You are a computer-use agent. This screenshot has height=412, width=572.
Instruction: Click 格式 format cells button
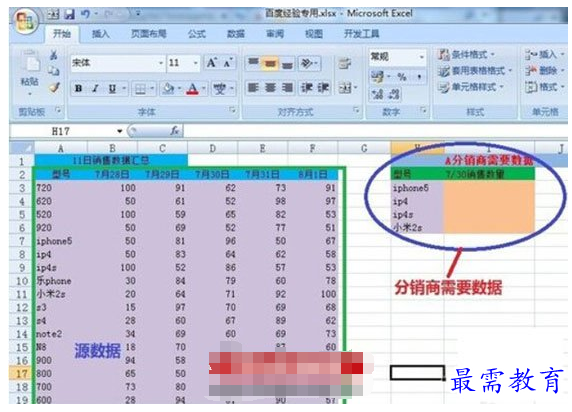point(545,87)
